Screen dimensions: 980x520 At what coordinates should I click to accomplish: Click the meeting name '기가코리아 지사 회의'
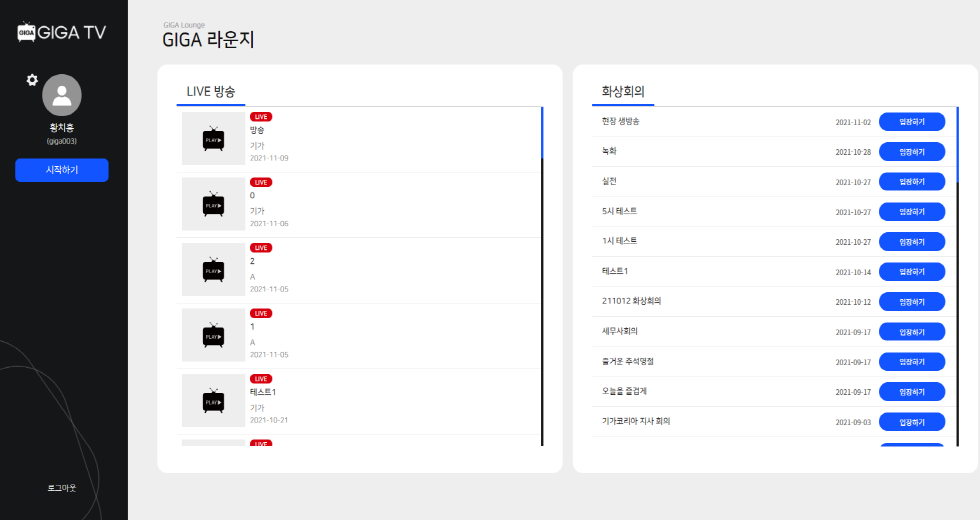coord(636,421)
